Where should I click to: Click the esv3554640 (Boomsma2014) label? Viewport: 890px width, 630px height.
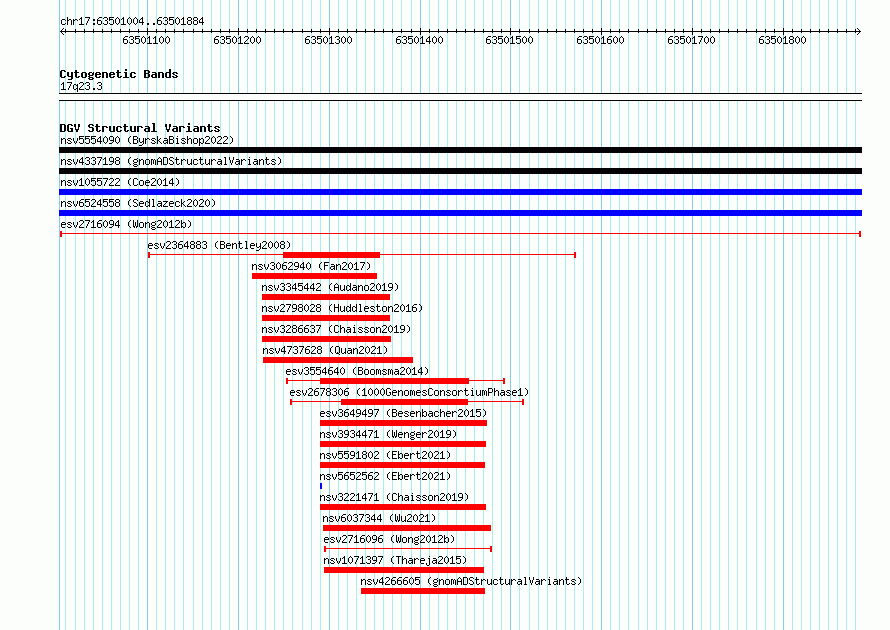(x=357, y=371)
